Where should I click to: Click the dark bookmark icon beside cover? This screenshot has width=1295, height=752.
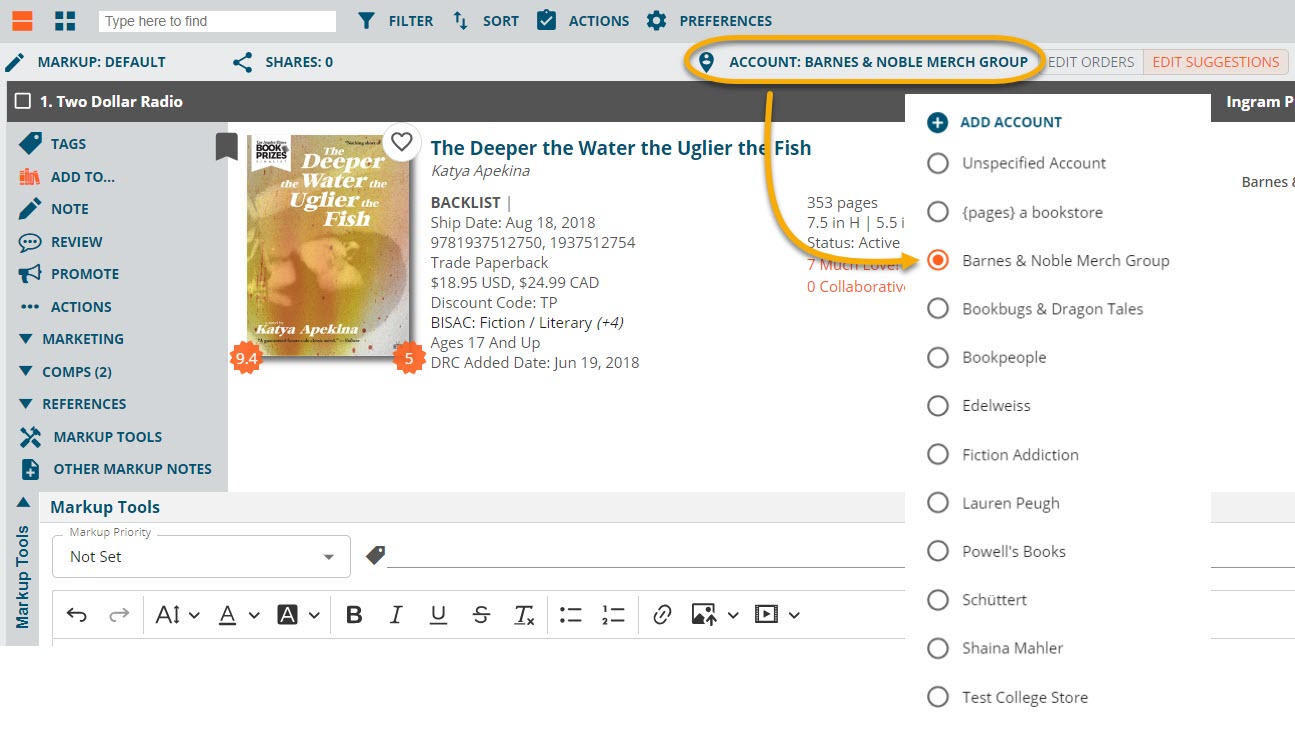pos(227,147)
